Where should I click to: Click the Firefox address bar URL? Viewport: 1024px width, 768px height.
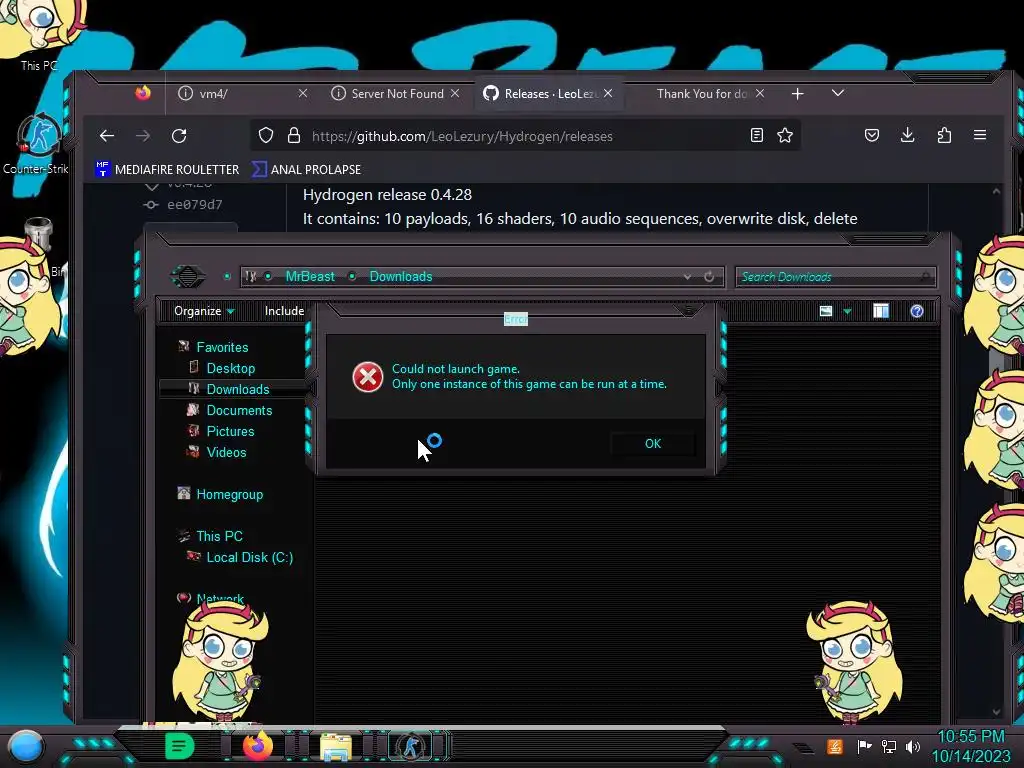tap(462, 136)
